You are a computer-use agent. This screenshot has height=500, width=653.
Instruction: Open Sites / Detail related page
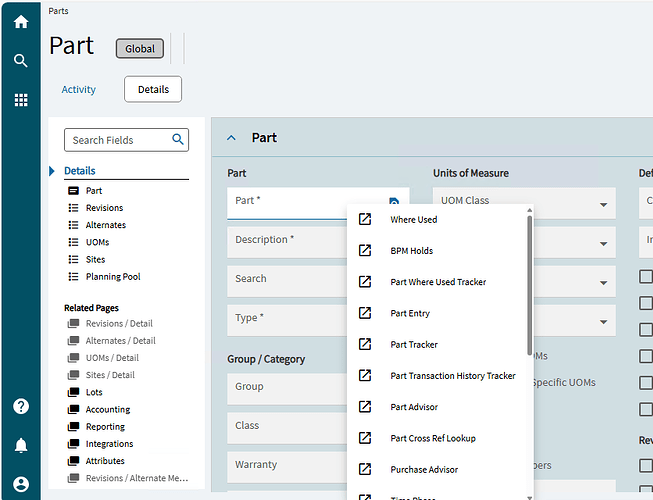pyautogui.click(x=110, y=375)
